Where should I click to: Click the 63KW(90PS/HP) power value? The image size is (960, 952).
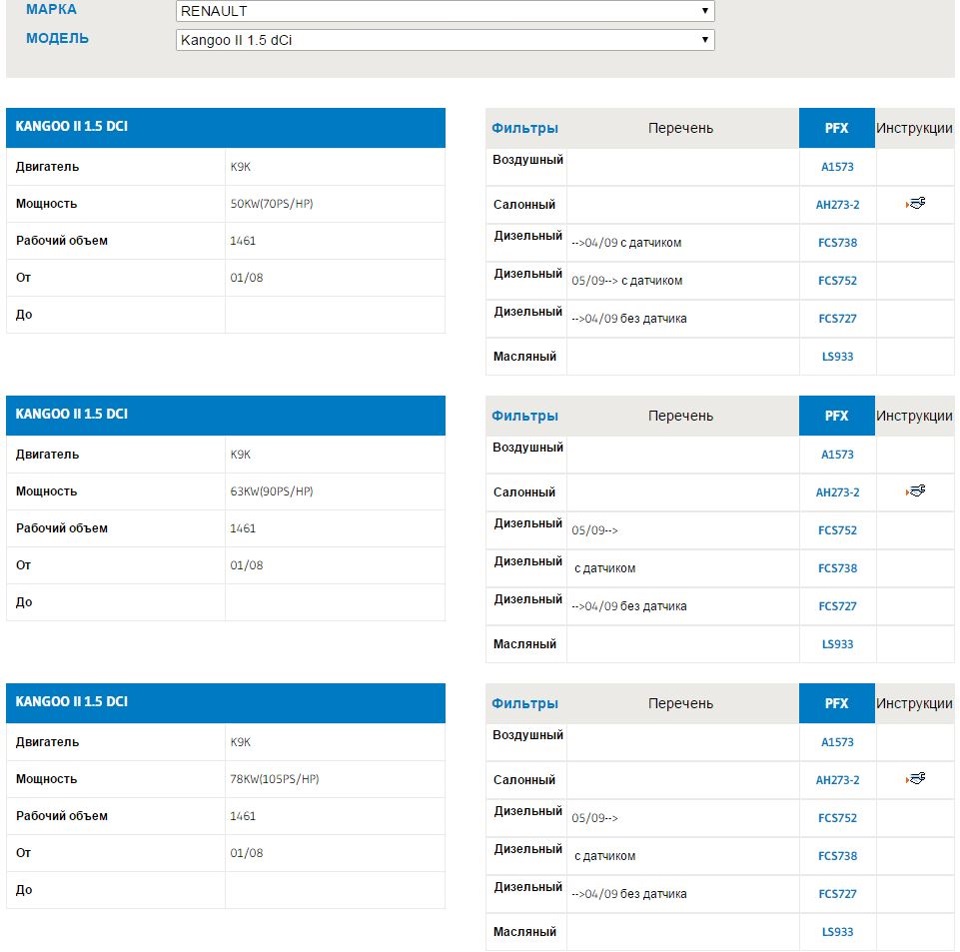point(271,492)
